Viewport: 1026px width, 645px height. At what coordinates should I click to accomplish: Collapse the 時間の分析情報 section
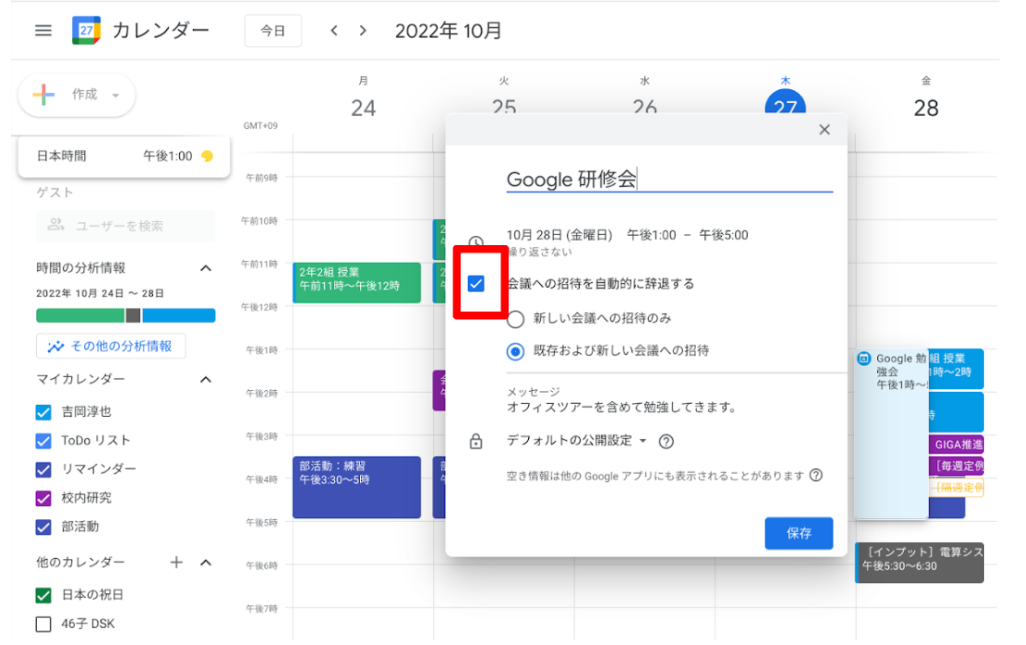(205, 268)
